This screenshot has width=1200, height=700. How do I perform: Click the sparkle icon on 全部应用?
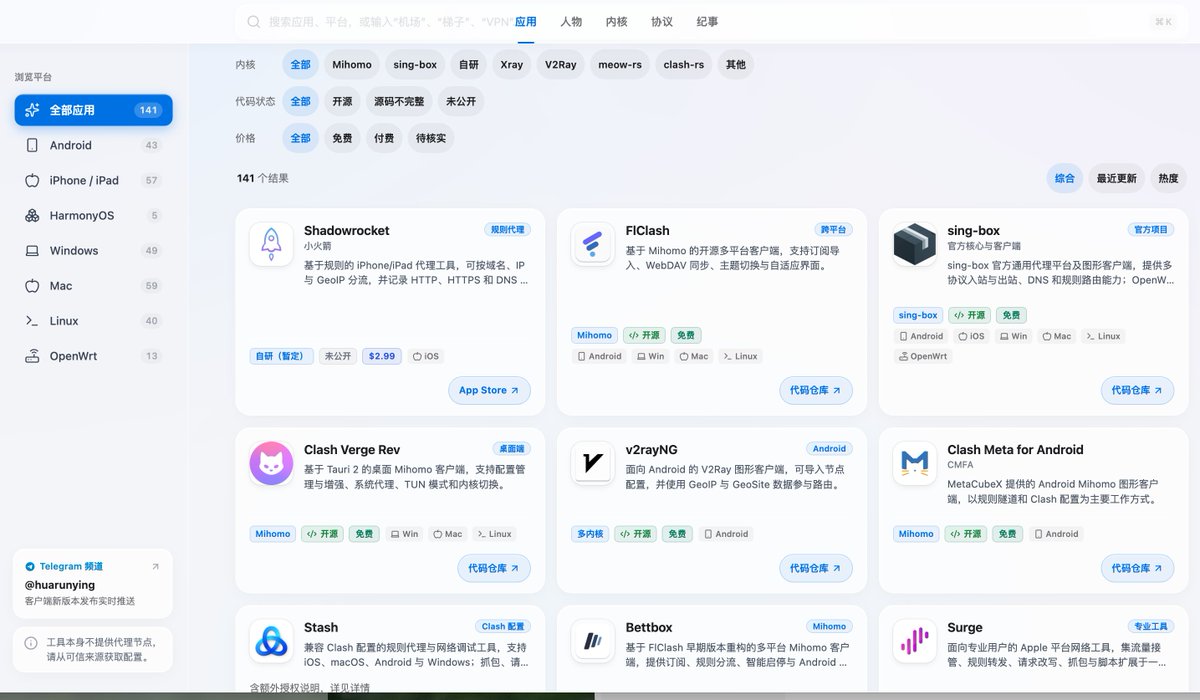tap(32, 110)
